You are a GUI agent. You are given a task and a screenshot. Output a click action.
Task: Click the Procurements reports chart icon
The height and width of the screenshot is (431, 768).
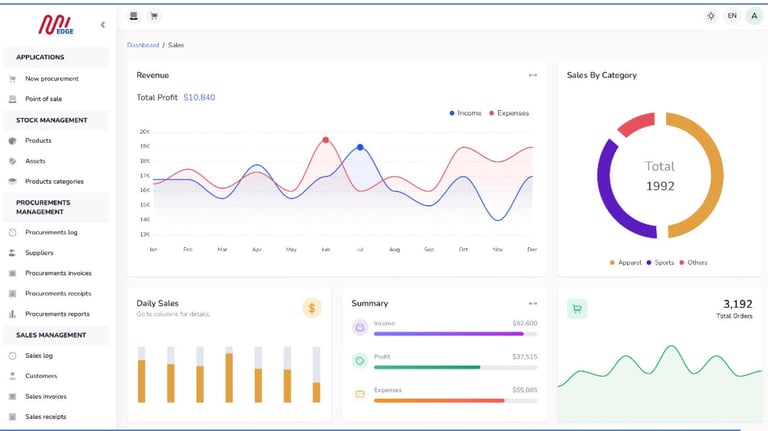[x=13, y=314]
